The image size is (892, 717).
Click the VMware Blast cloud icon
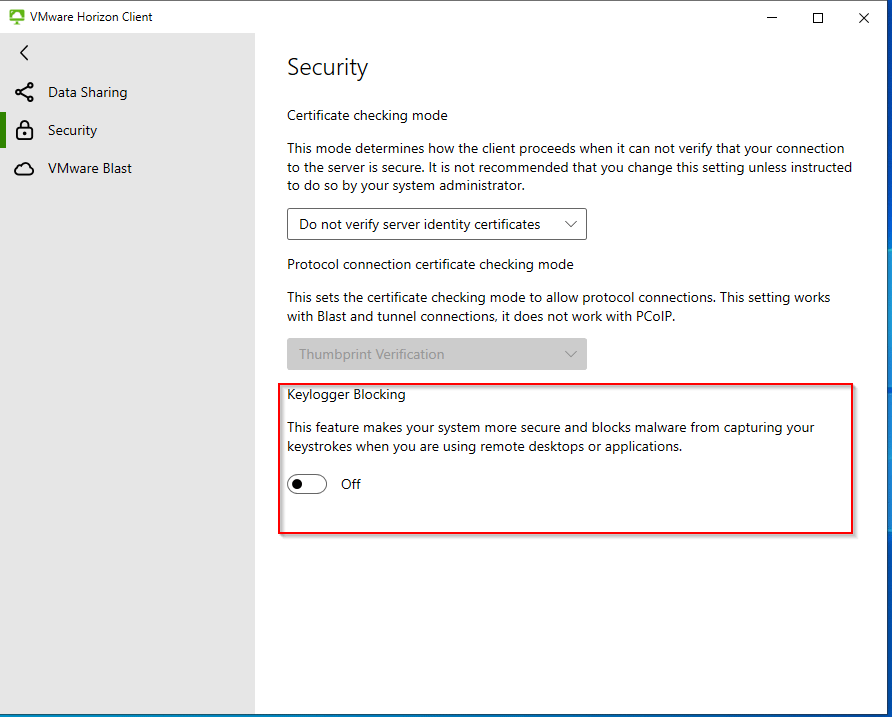[x=24, y=169]
